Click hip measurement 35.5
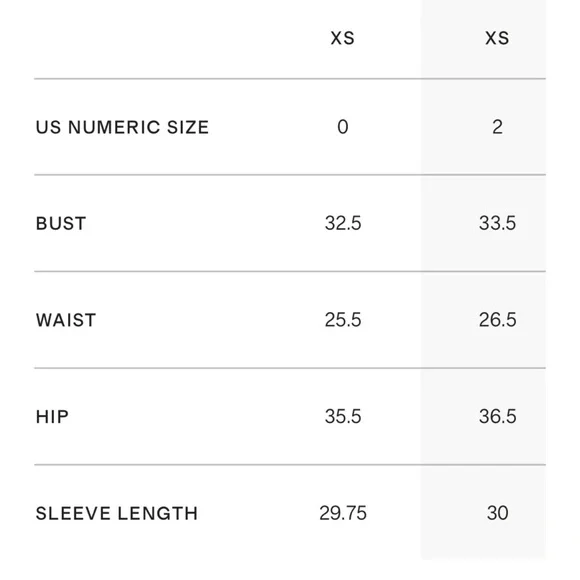 click(x=343, y=416)
